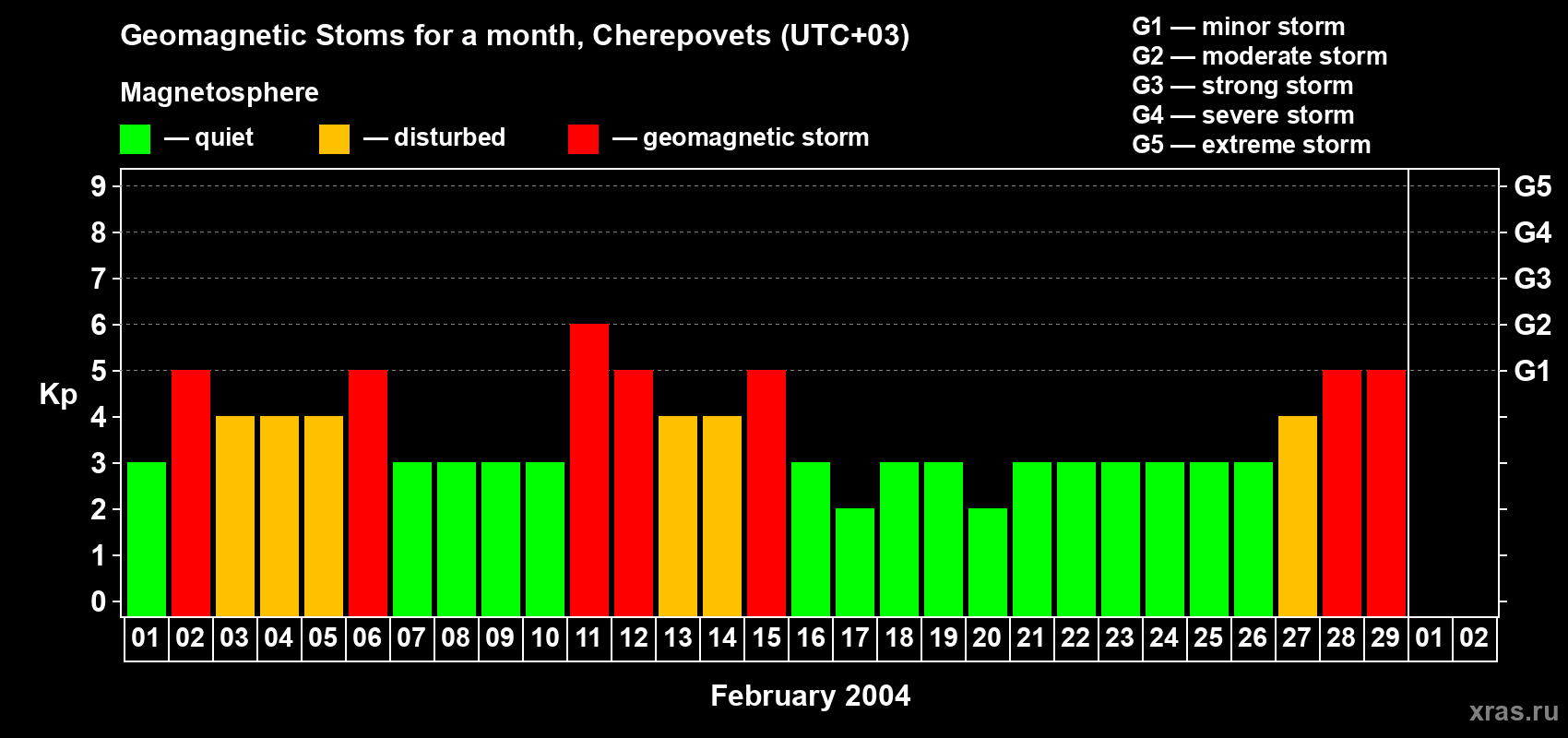Click the orange disturbed legend swatch
The width and height of the screenshot is (1568, 738).
point(334,139)
